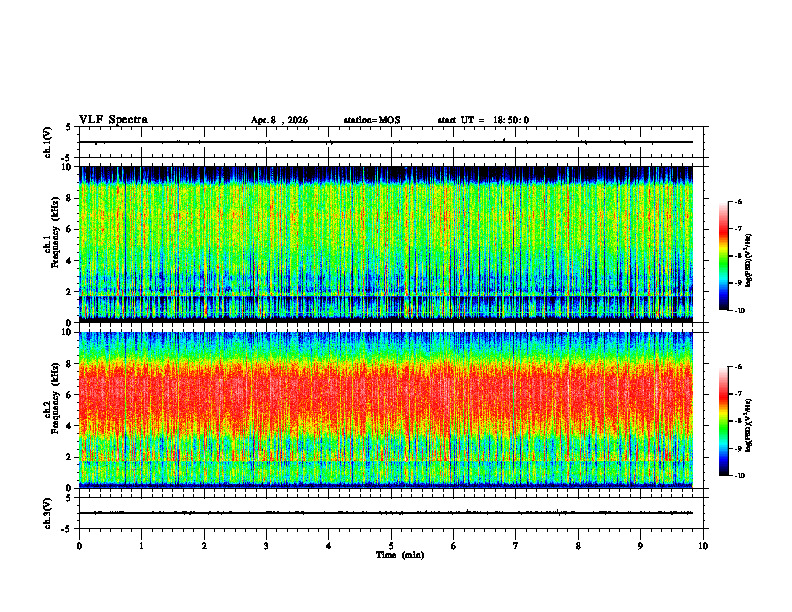Click time axis tick label "5"

[391, 546]
